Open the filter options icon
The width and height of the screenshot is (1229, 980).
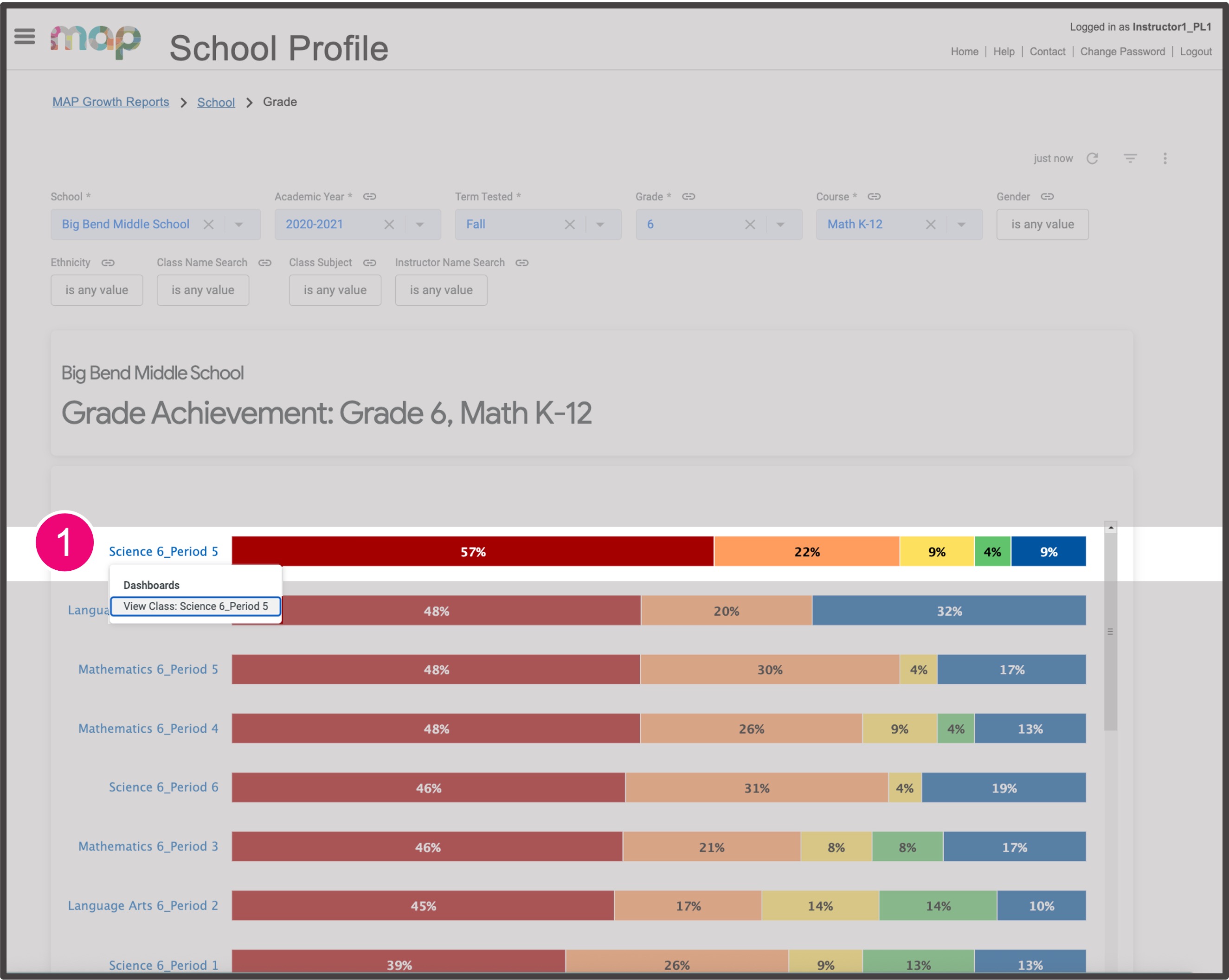[x=1130, y=159]
